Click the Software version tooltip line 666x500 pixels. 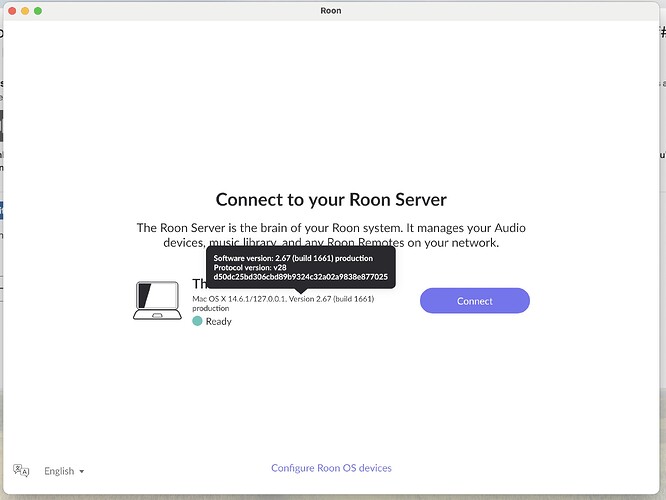click(293, 258)
